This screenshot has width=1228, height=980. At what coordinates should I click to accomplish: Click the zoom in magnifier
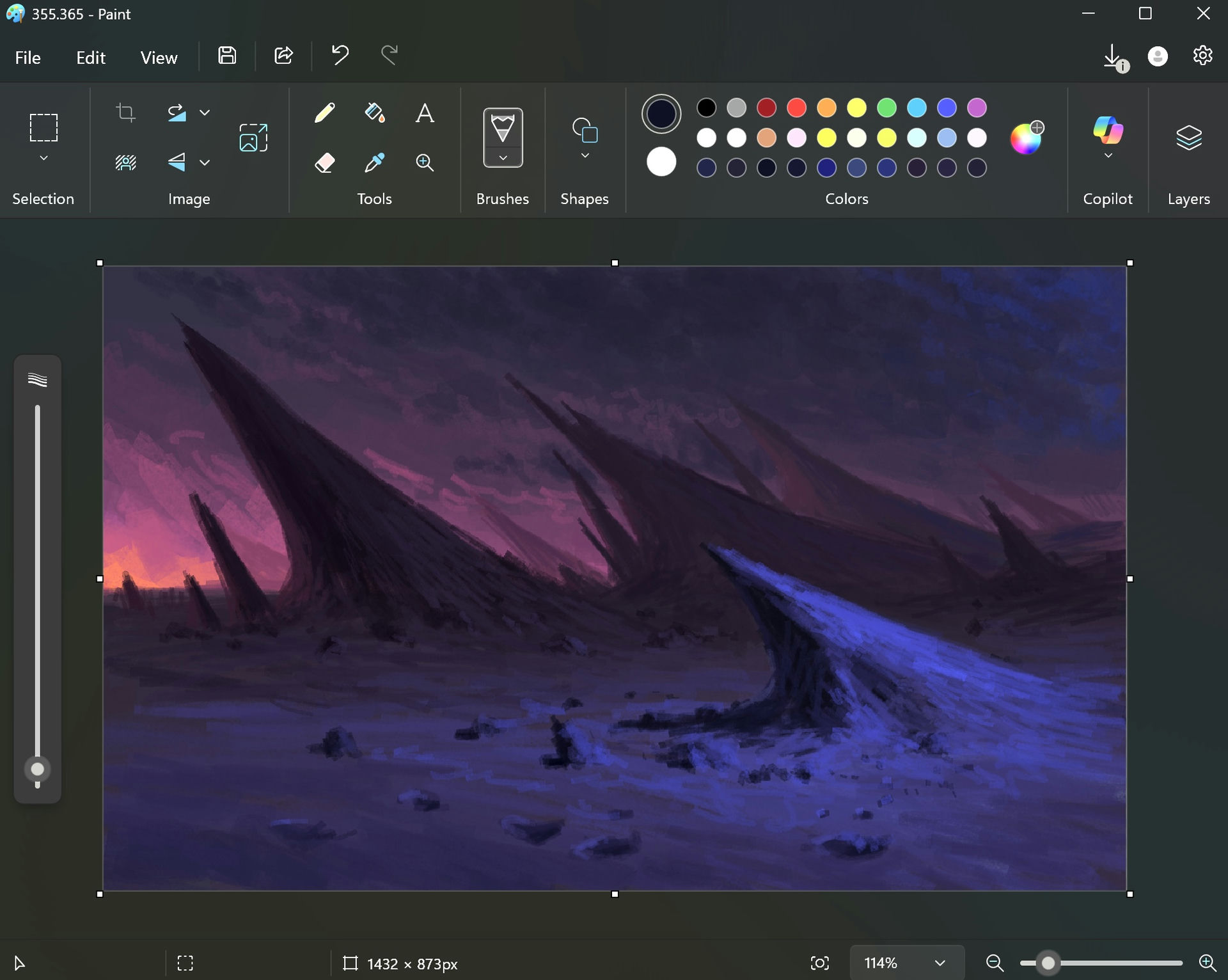[1207, 963]
